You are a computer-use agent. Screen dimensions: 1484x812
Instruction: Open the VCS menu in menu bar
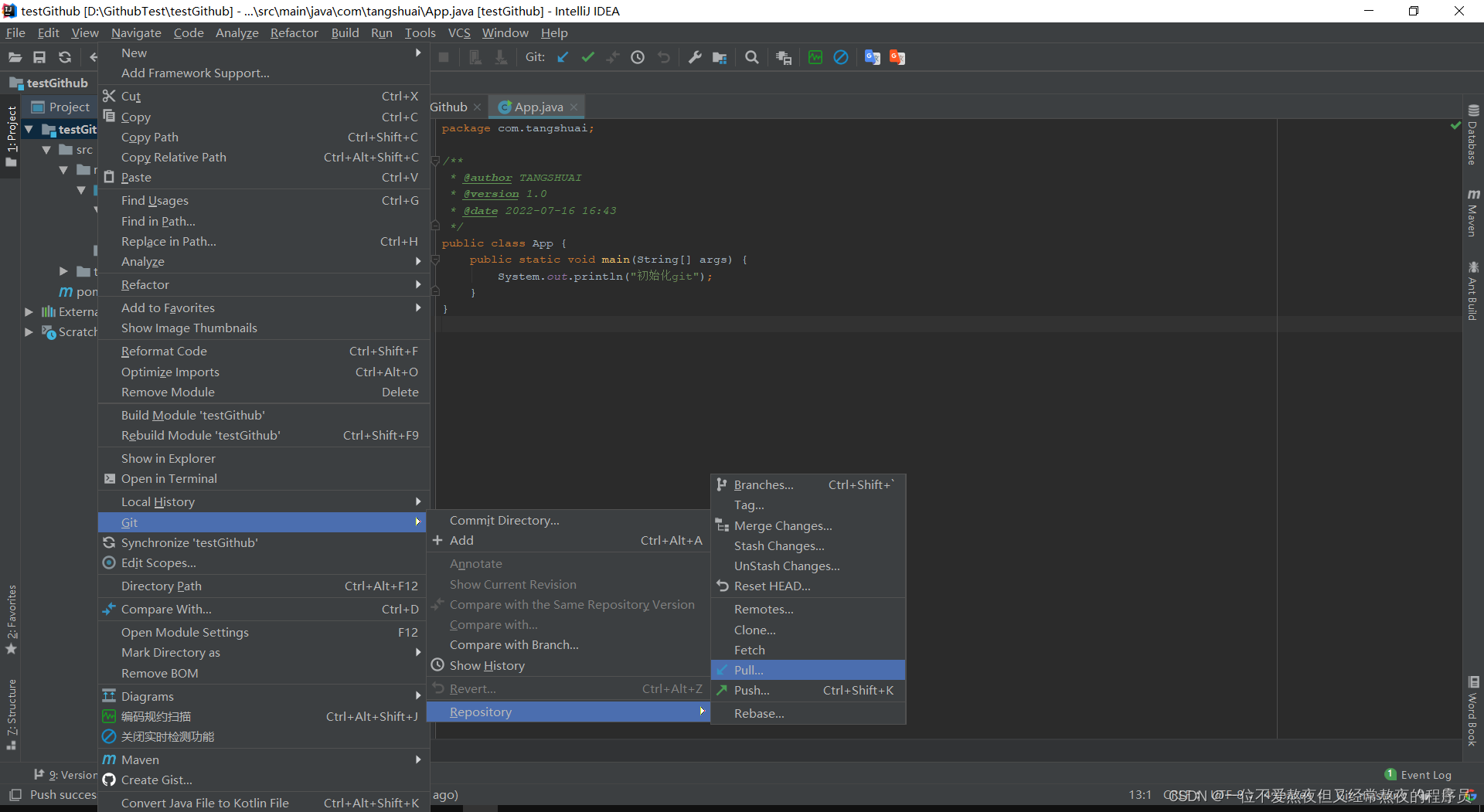pyautogui.click(x=459, y=32)
